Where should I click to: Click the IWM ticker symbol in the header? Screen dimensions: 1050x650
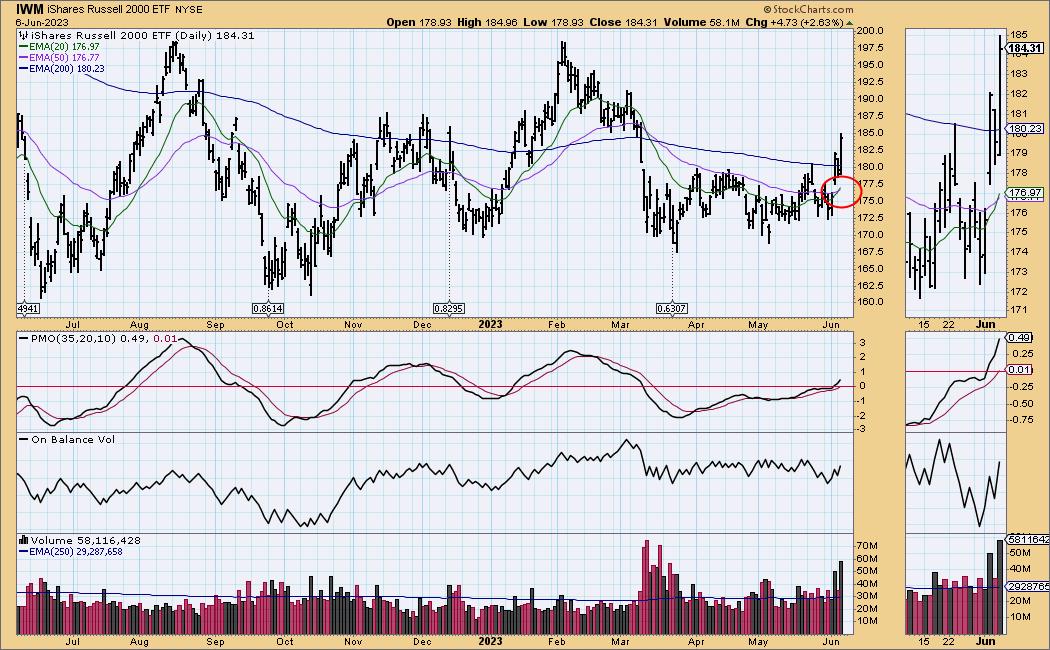(29, 9)
